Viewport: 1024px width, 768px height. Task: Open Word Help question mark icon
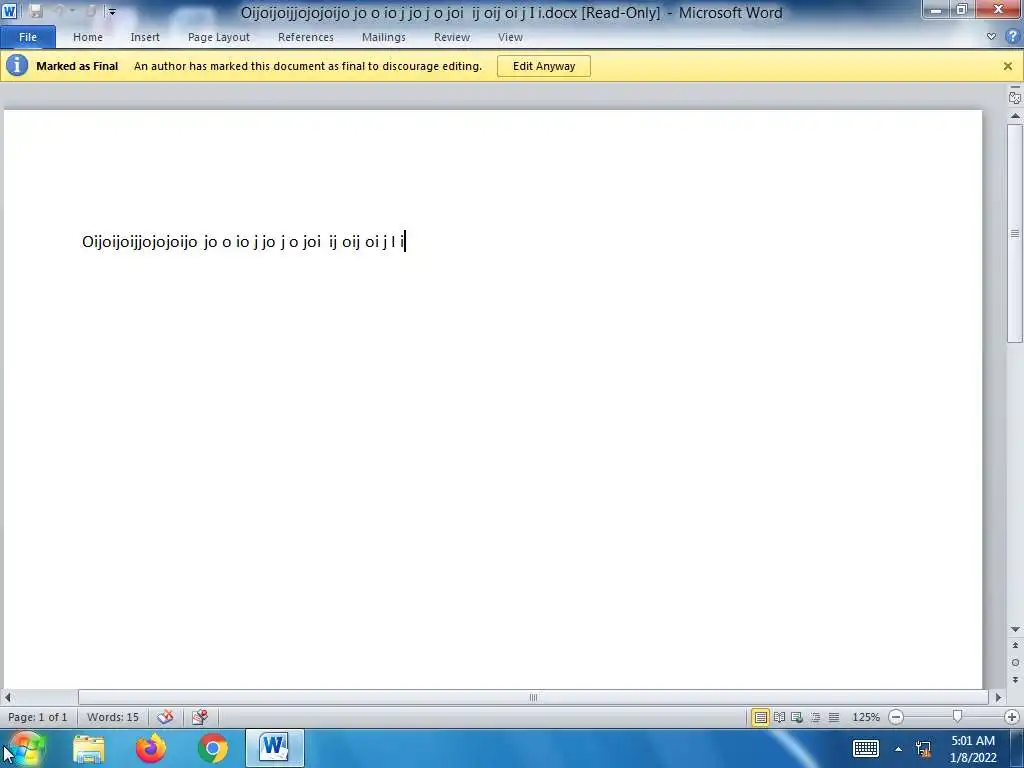pos(1013,37)
